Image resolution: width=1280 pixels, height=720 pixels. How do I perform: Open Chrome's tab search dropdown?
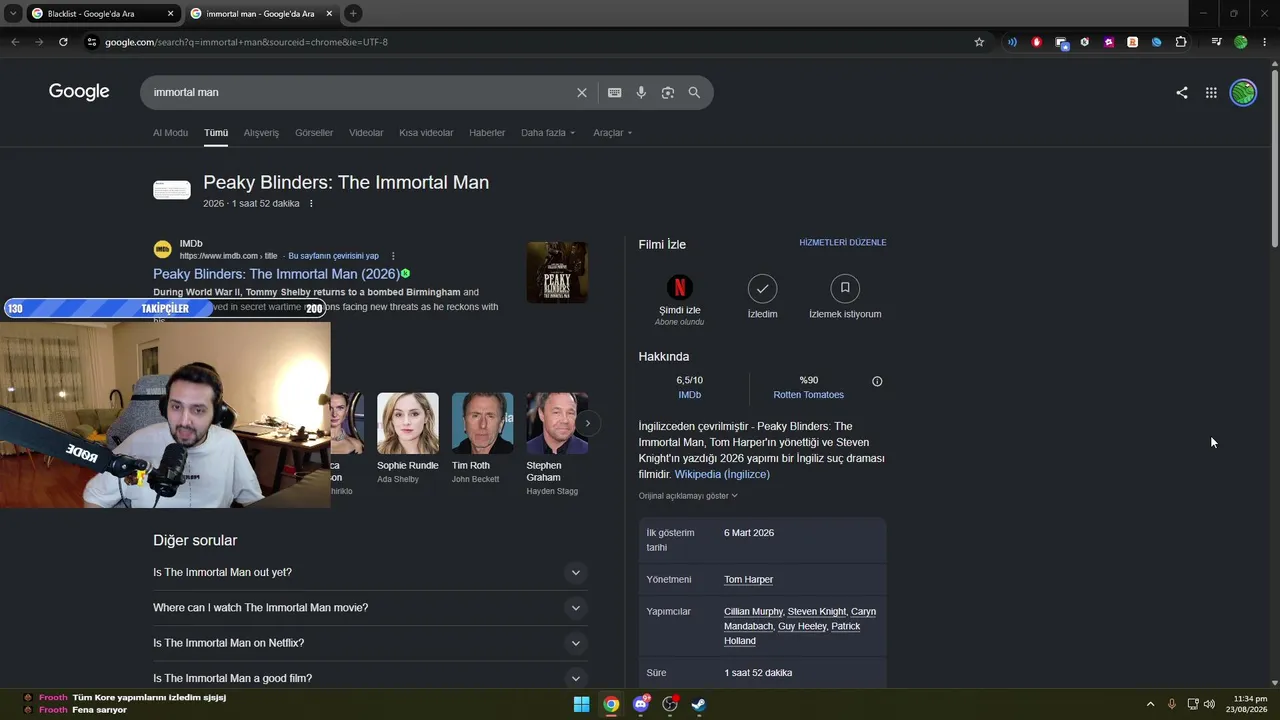(x=13, y=13)
